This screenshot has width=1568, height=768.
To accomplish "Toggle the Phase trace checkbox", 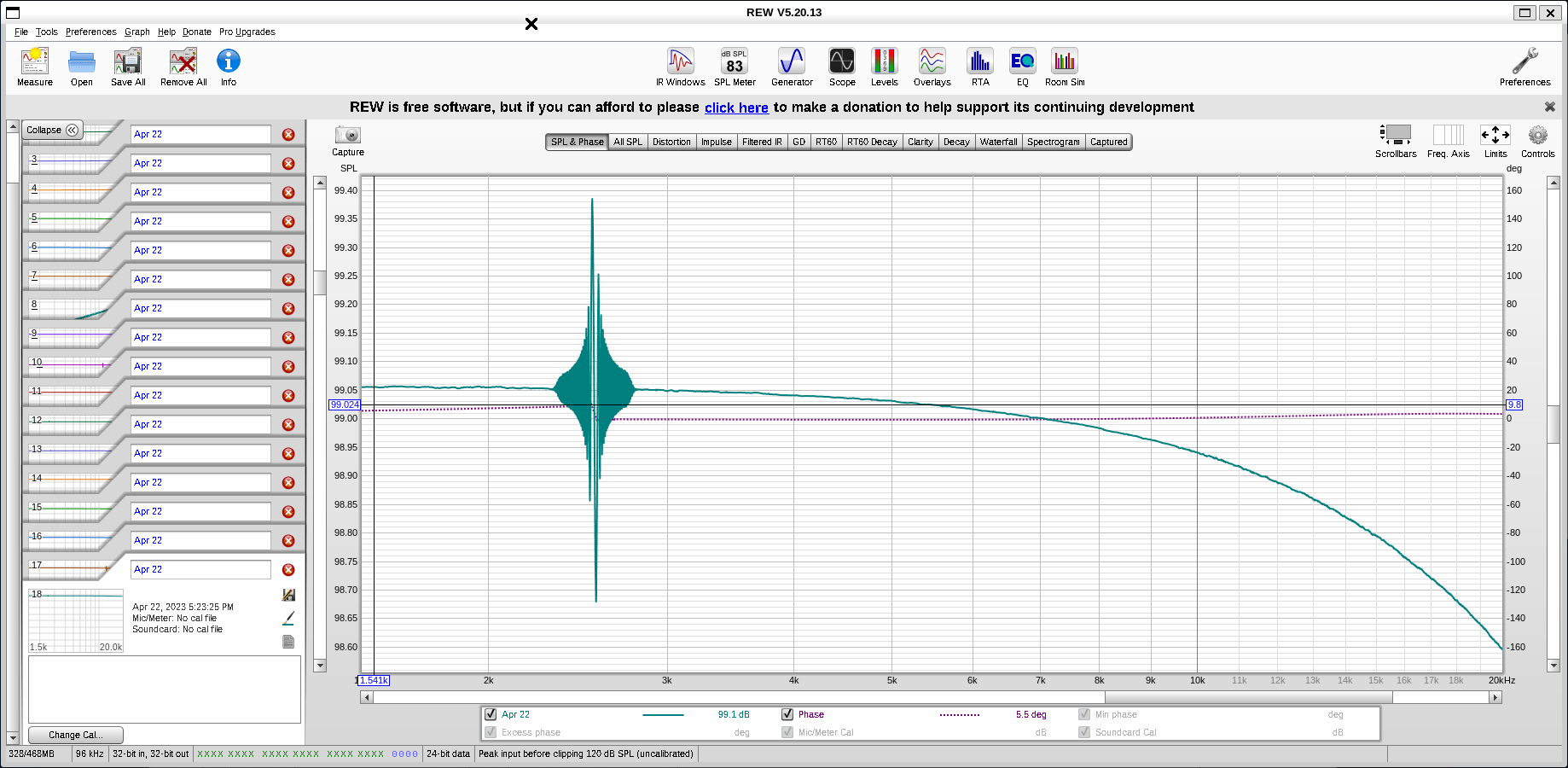I will click(x=787, y=714).
